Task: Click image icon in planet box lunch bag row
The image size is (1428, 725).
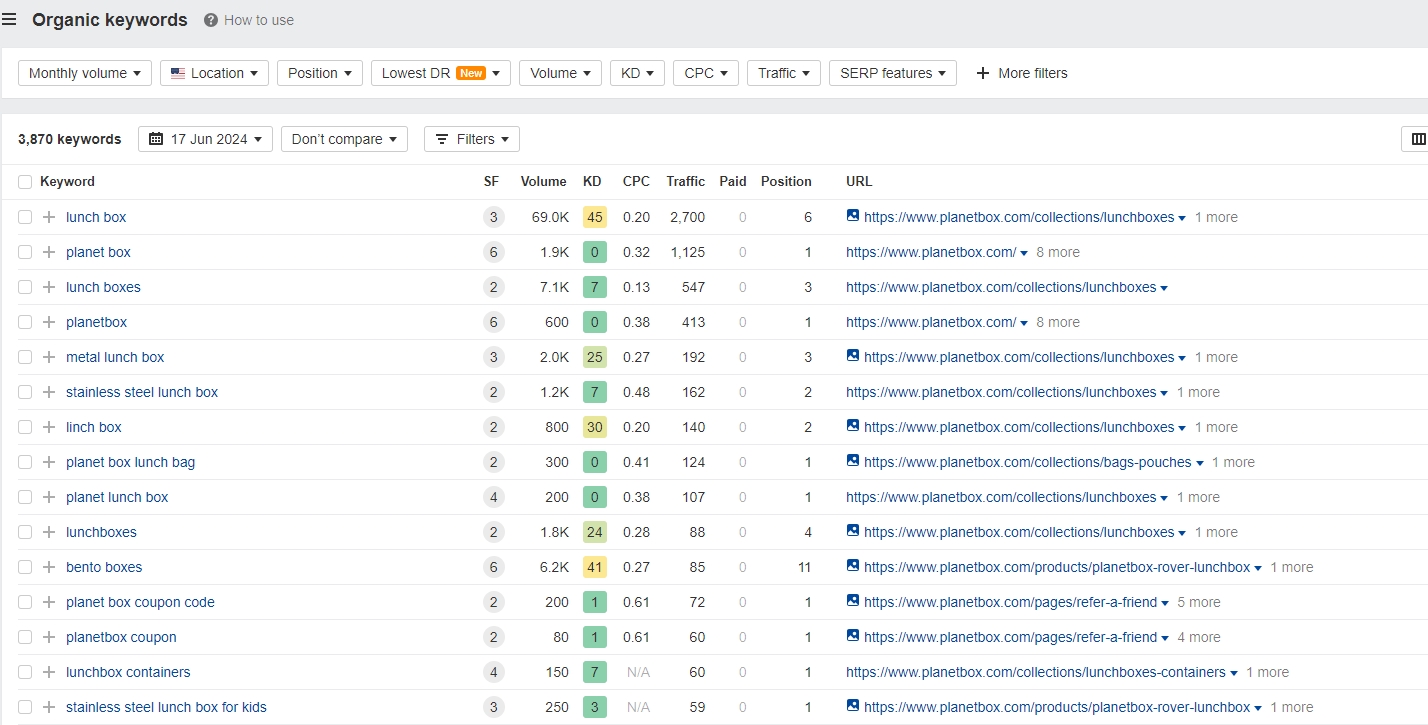Action: point(853,460)
